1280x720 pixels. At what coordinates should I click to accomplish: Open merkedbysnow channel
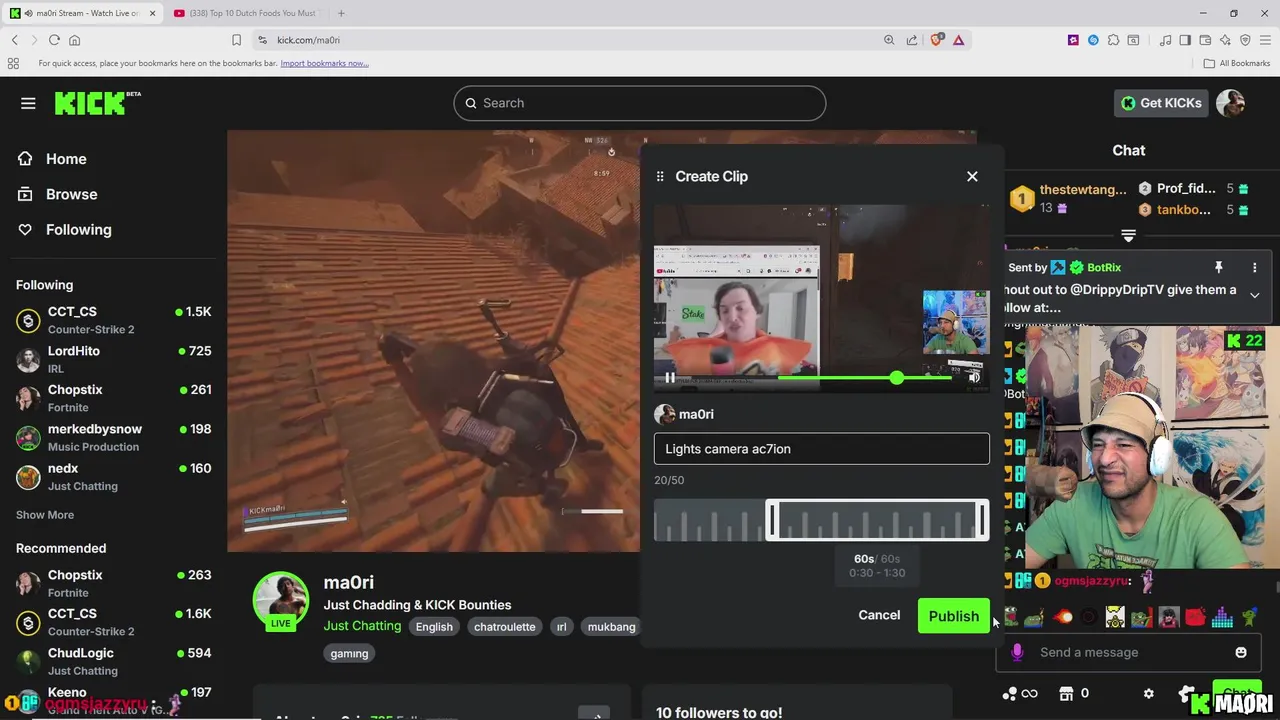point(114,437)
